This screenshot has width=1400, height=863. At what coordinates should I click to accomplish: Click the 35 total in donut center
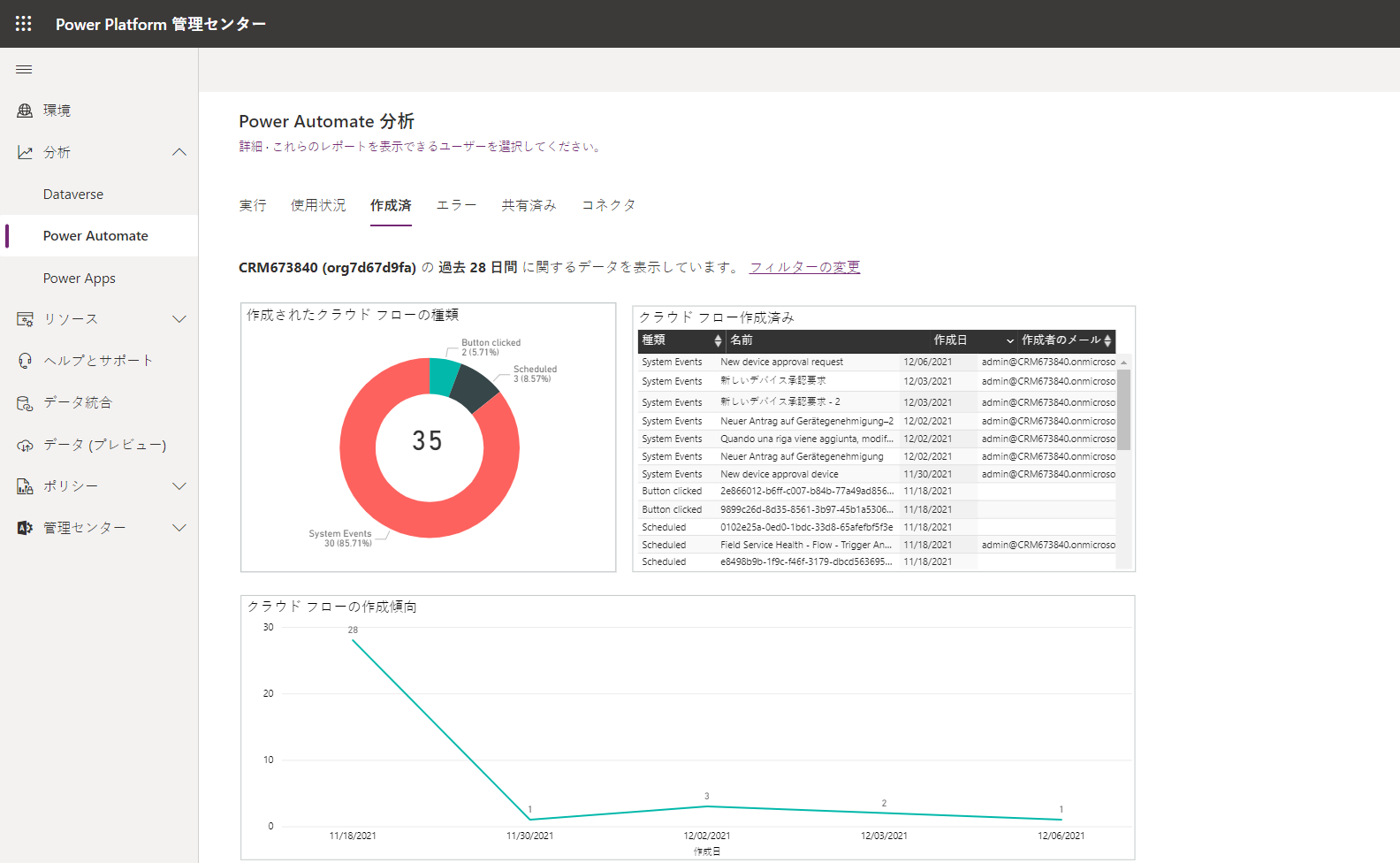point(427,440)
